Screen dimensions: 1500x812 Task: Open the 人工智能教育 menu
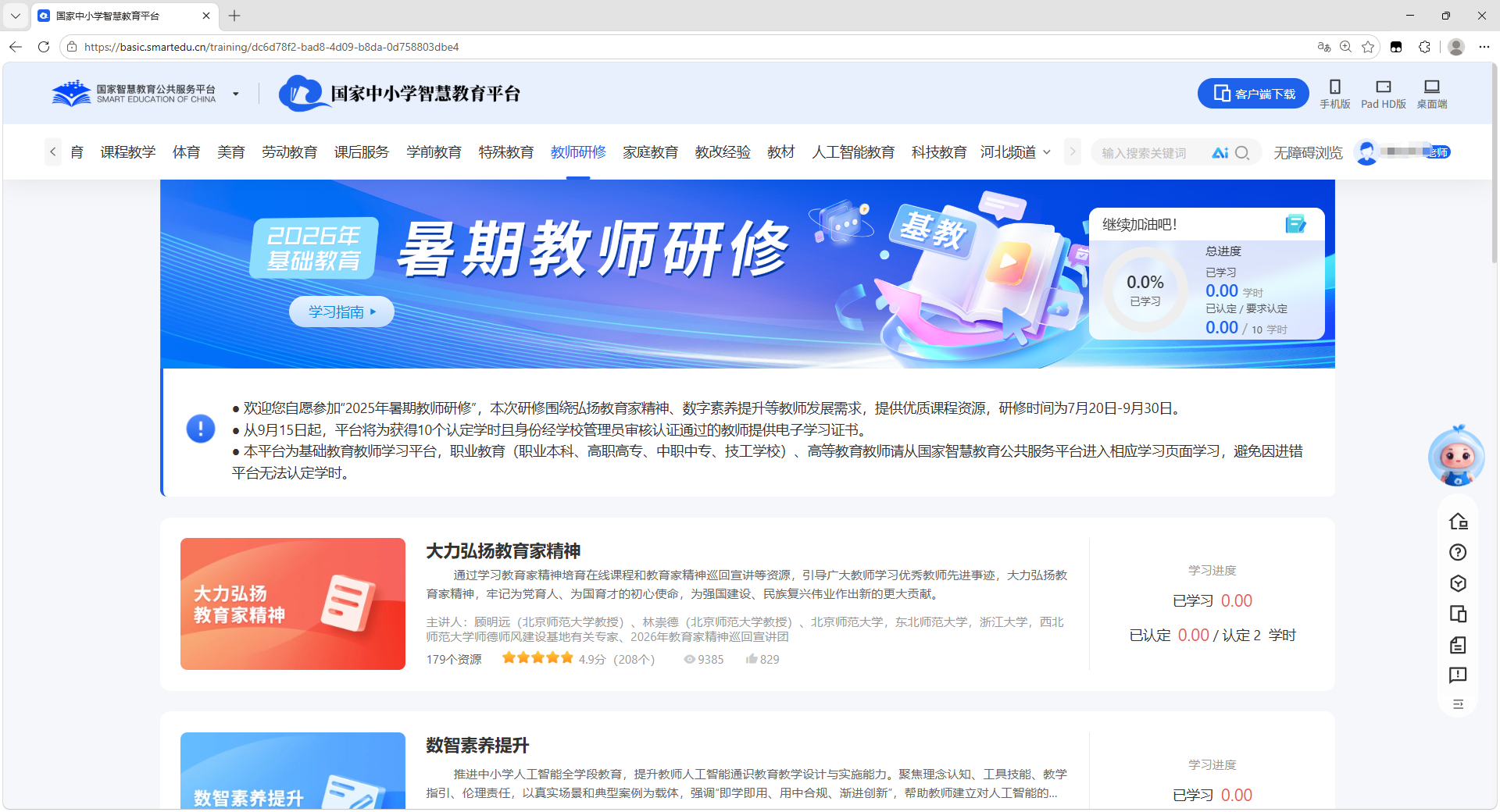pyautogui.click(x=853, y=152)
